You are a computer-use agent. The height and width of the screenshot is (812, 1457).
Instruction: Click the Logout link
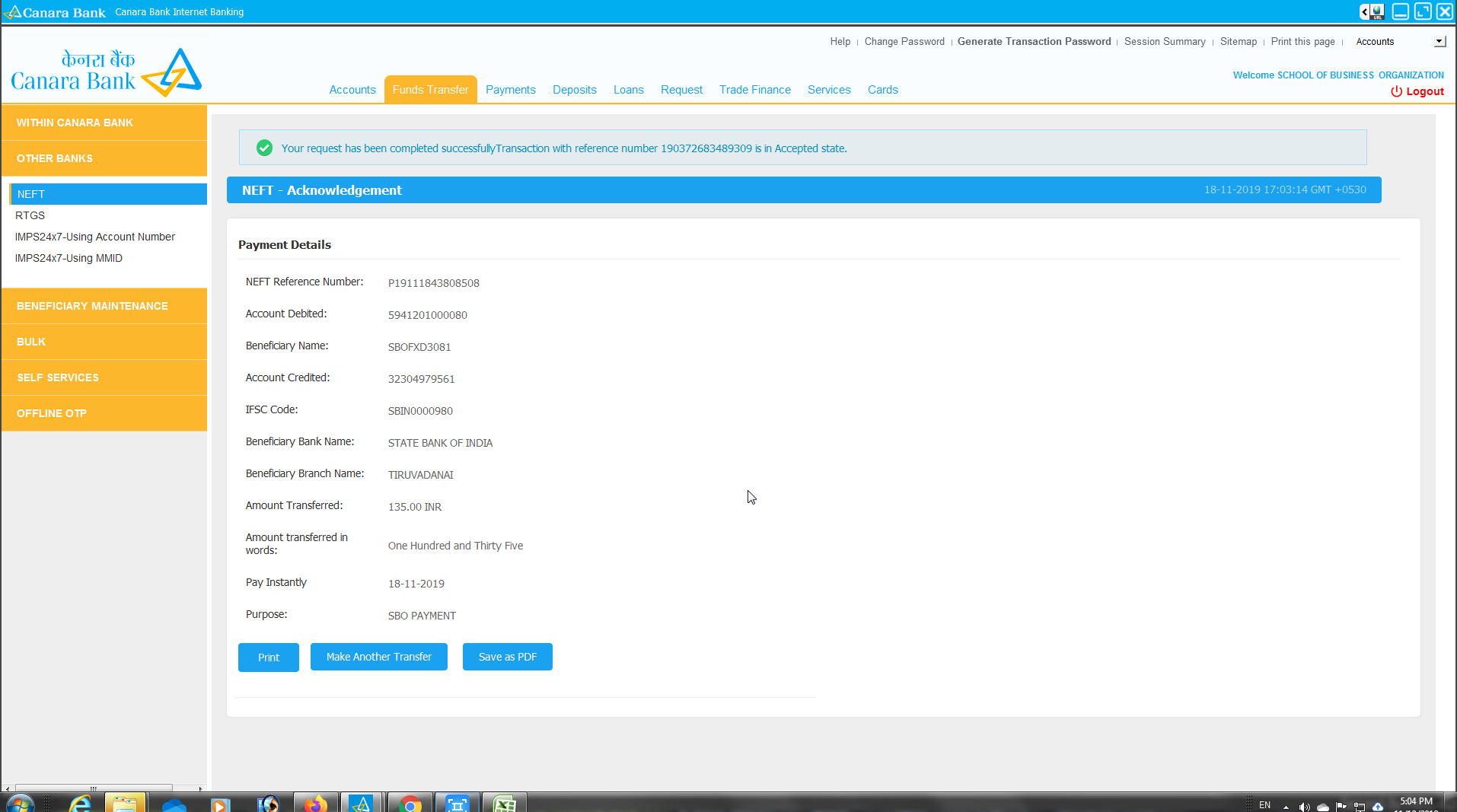[x=1425, y=91]
